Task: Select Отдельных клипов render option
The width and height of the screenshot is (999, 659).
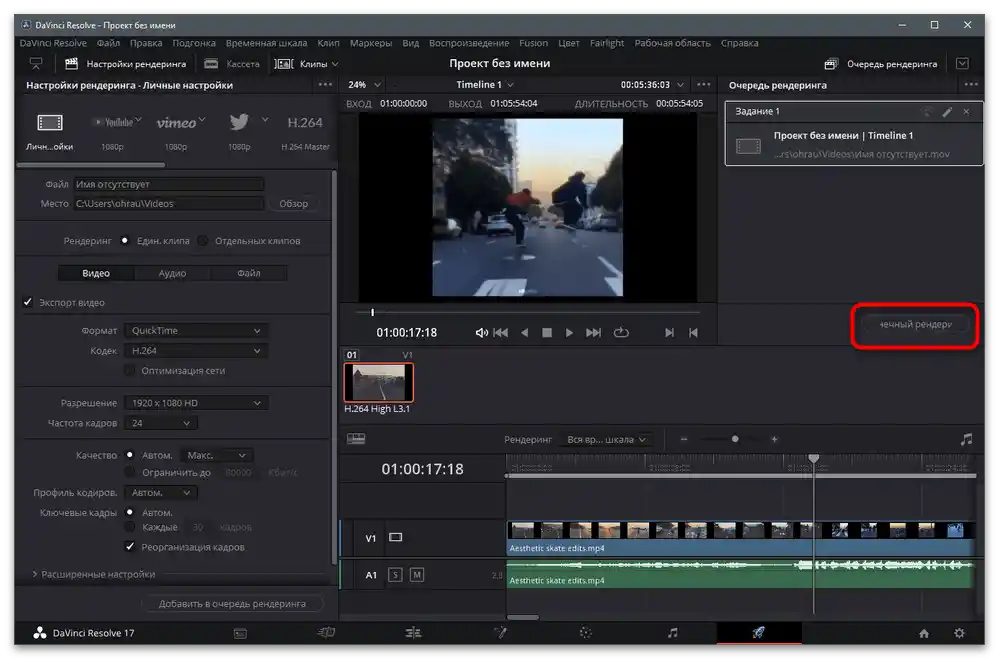Action: (203, 240)
